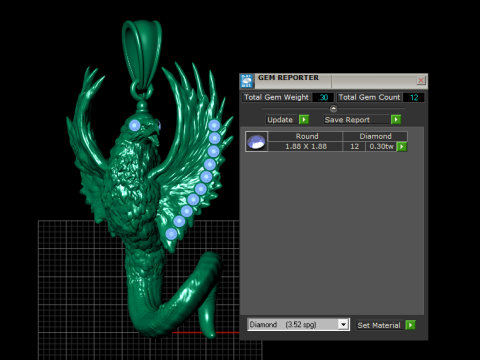The image size is (480, 360).
Task: Click the green arrow next to Update
Action: click(304, 120)
